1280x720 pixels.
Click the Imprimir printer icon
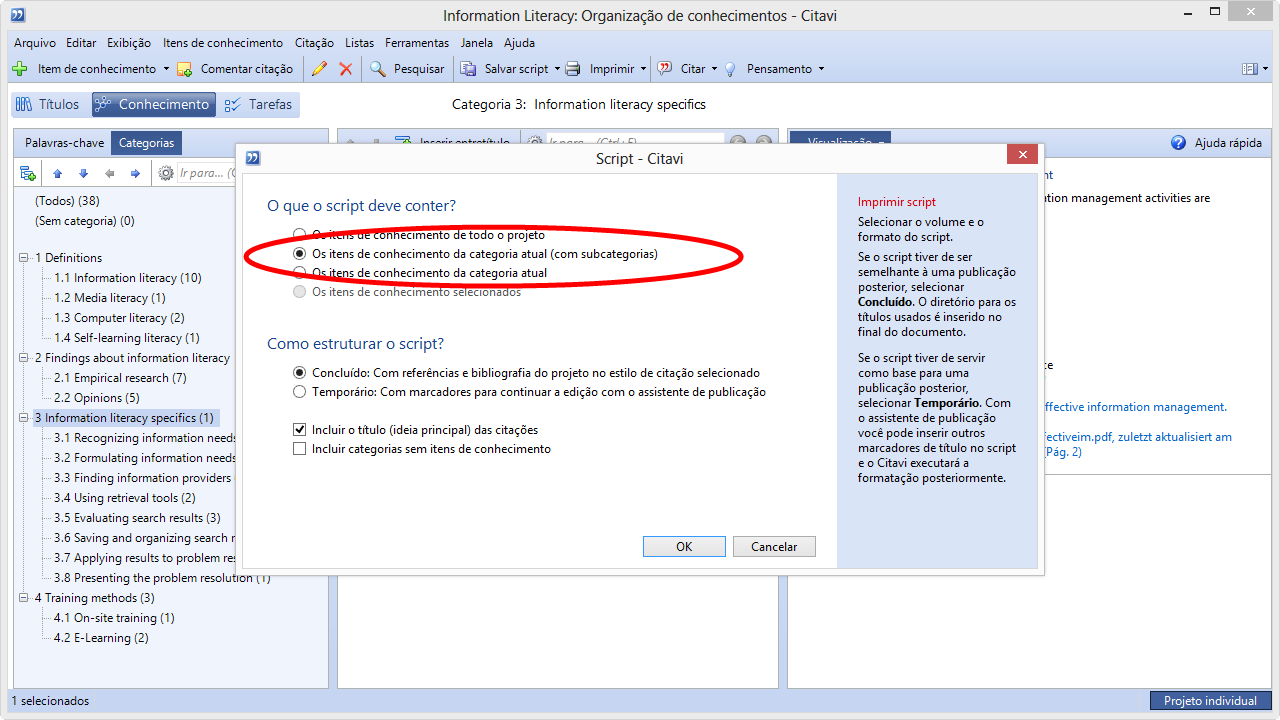click(x=573, y=69)
